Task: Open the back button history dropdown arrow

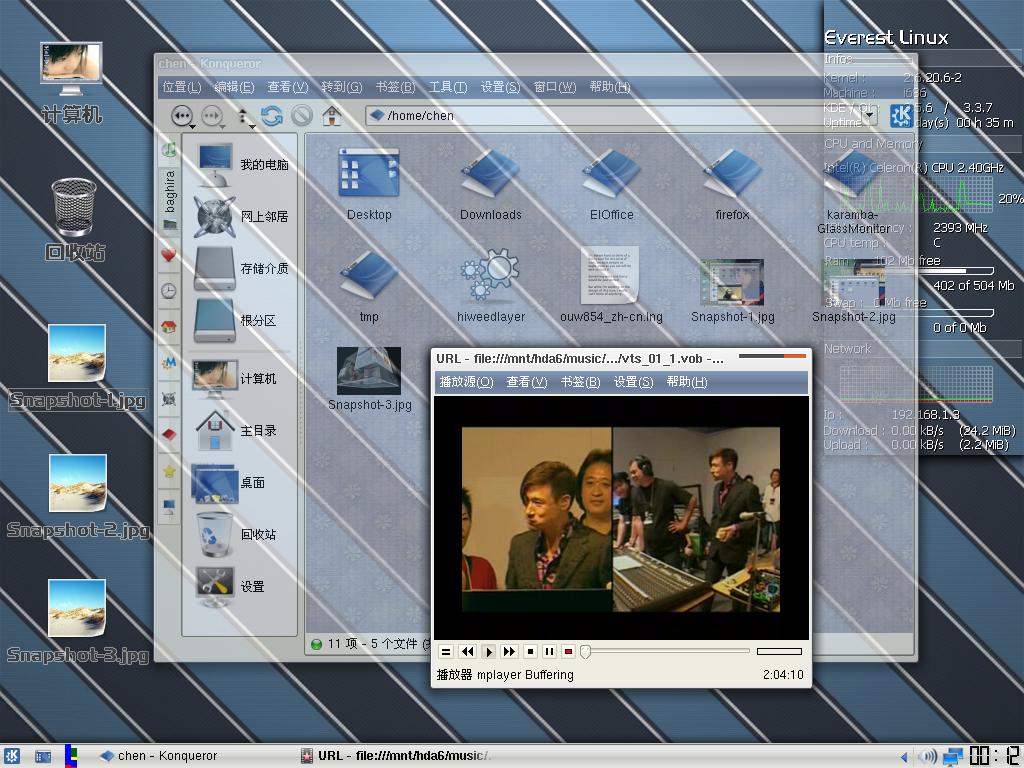Action: coord(193,125)
